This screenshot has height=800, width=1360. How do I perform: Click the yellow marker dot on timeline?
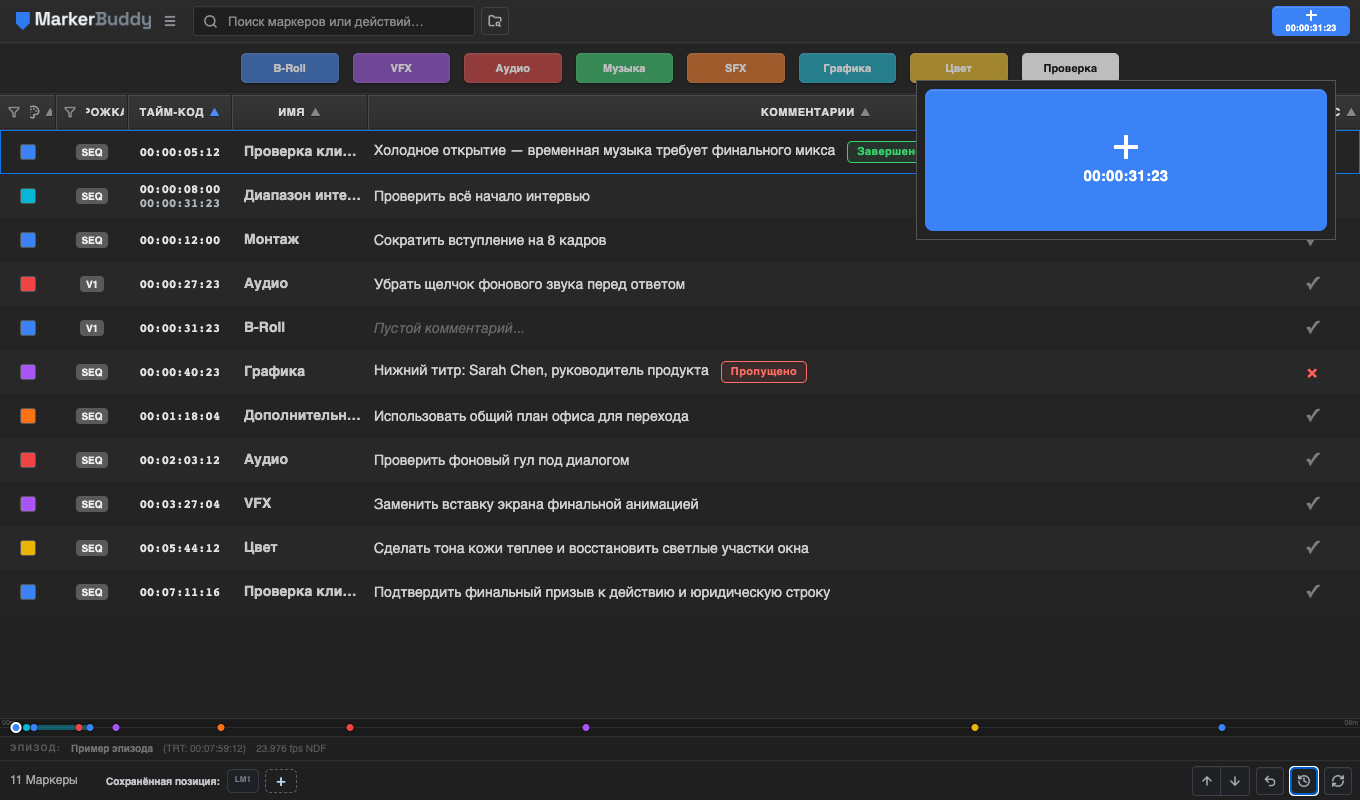point(975,727)
